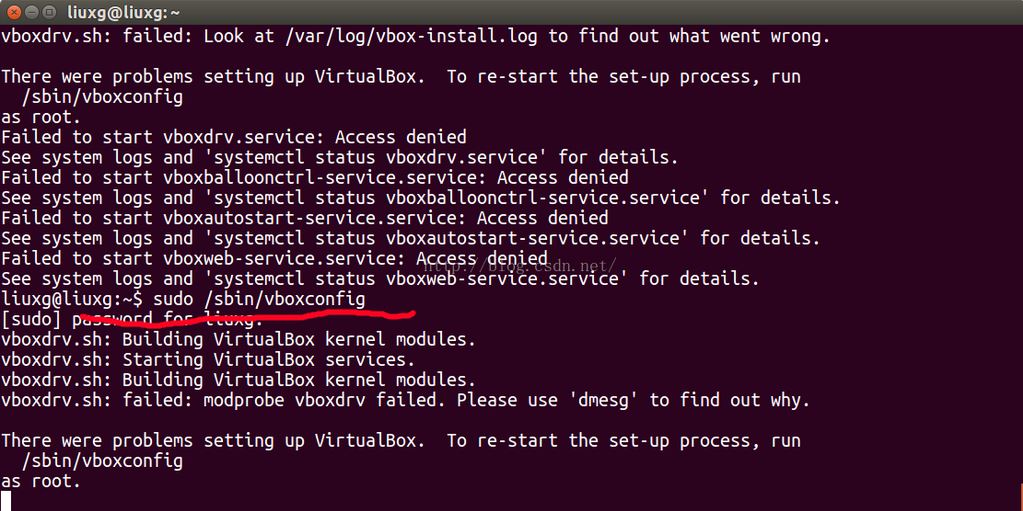Screen dimensions: 1023x511
Task: Click the liuxg@liuxg:~$ shell prompt
Action: pos(73,299)
